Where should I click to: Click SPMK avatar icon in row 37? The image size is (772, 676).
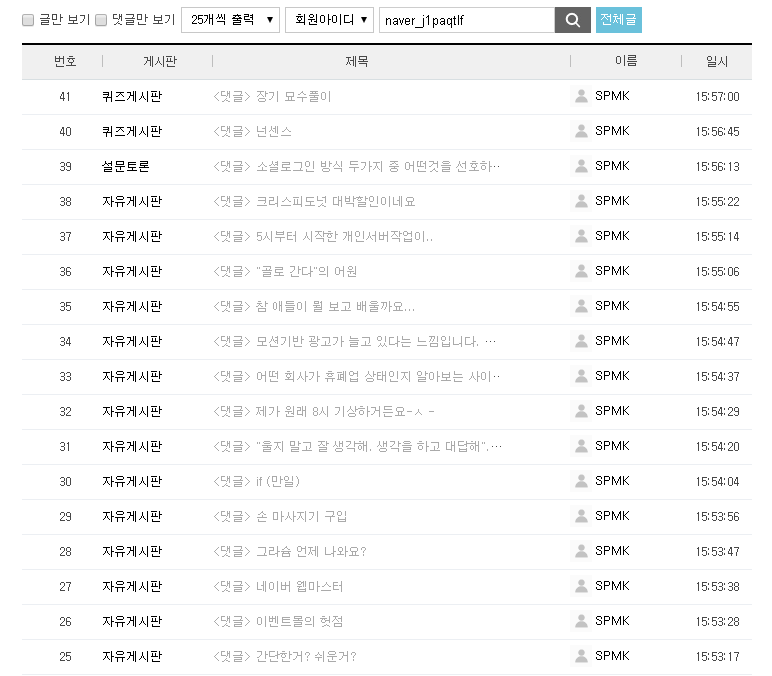[581, 236]
